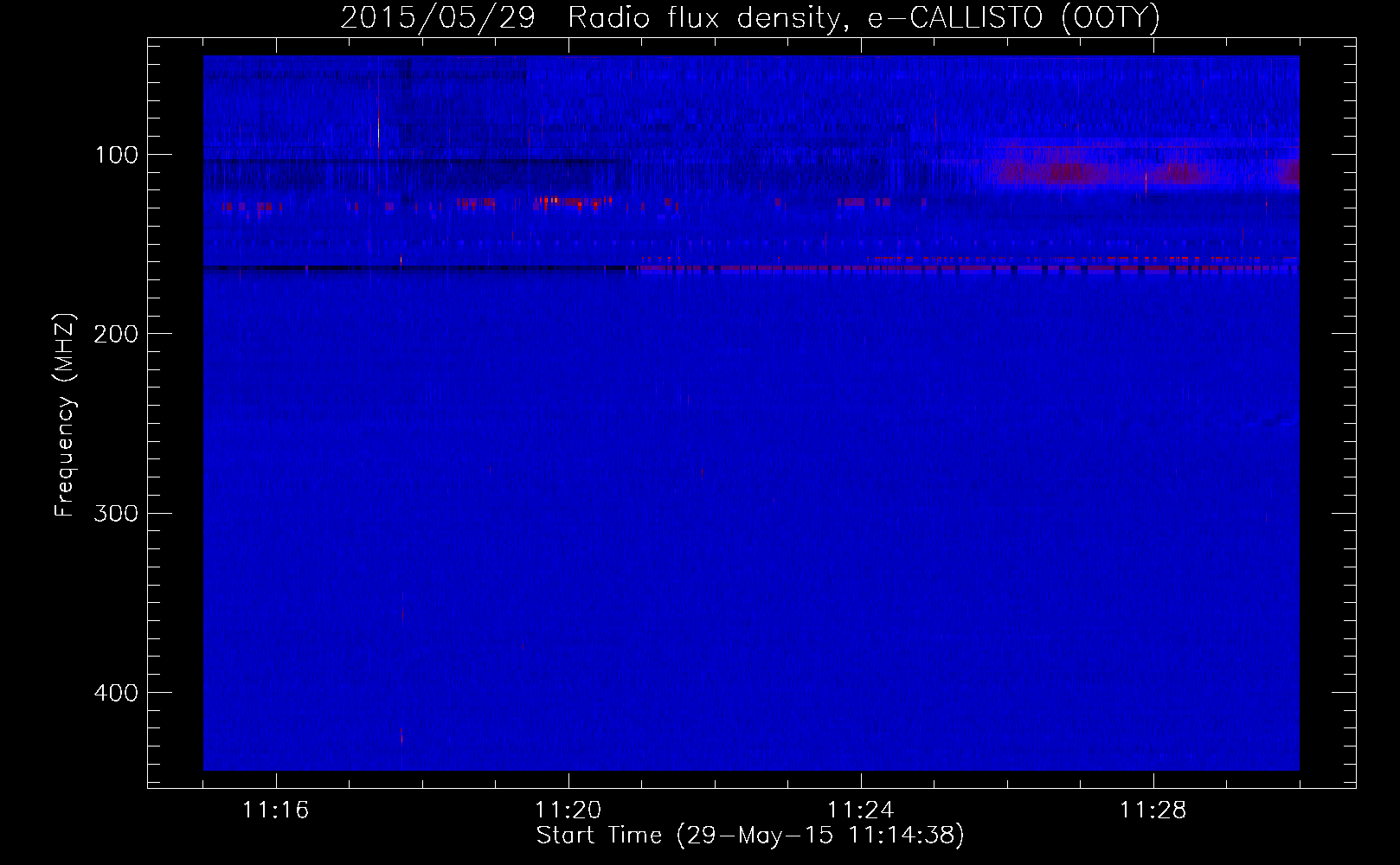The width and height of the screenshot is (1400, 865).
Task: Click the dark horizontal line near 165 MHz
Action: (420, 269)
